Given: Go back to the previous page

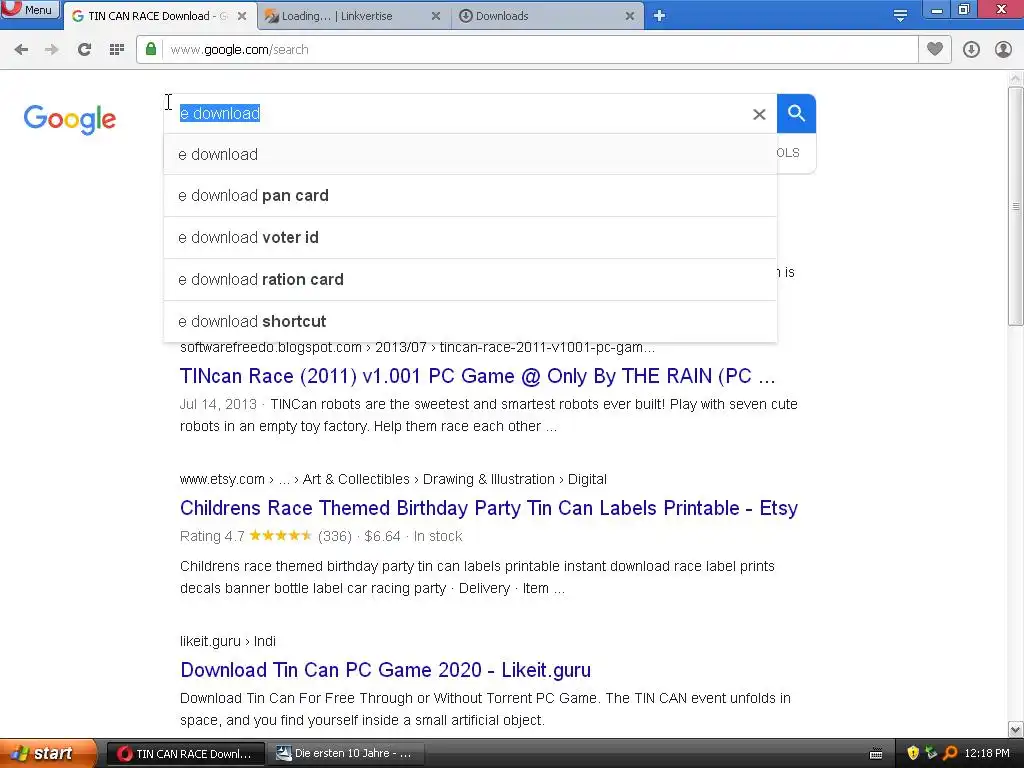Looking at the screenshot, I should pos(21,50).
